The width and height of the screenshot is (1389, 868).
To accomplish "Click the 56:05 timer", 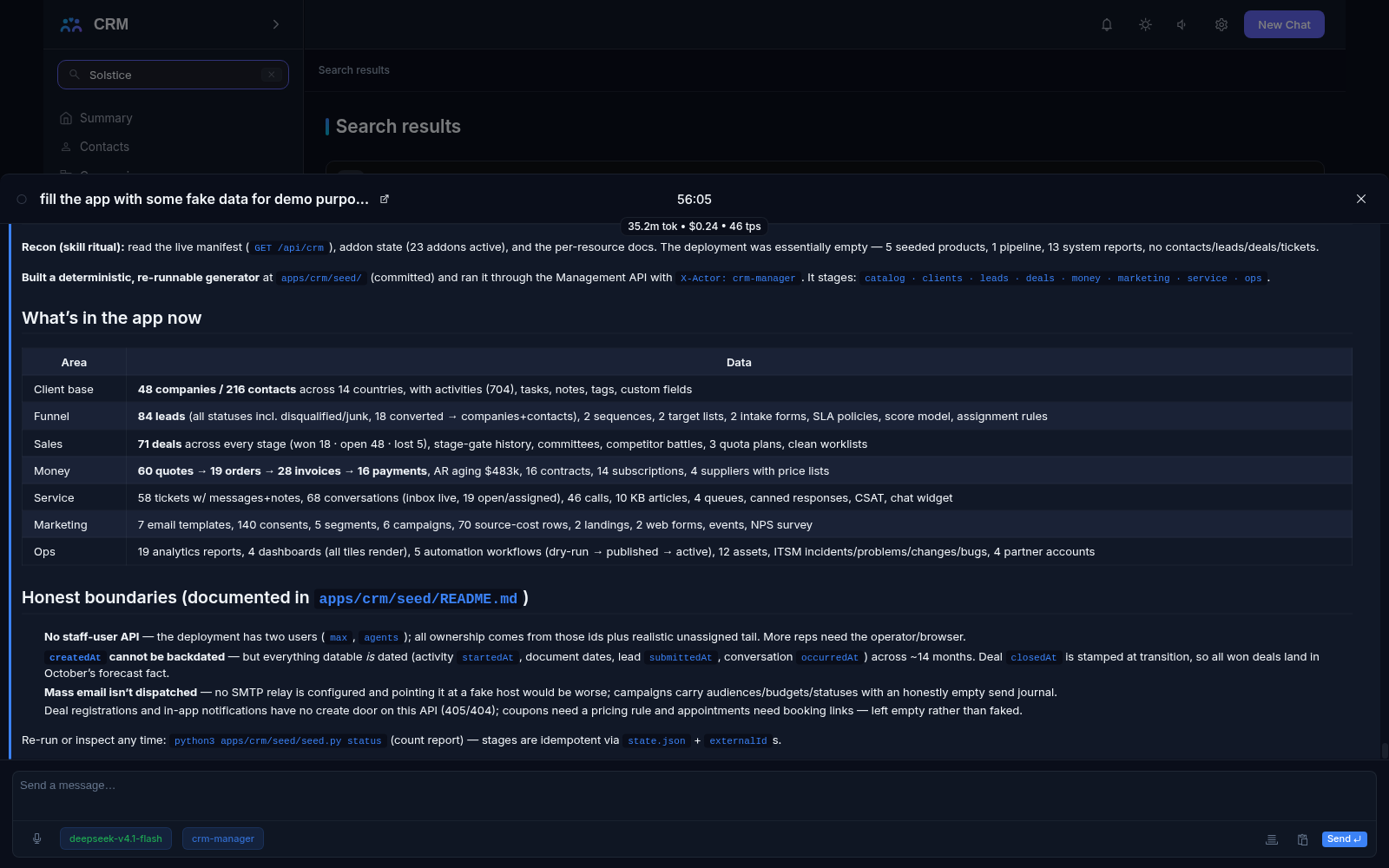I will coord(694,200).
